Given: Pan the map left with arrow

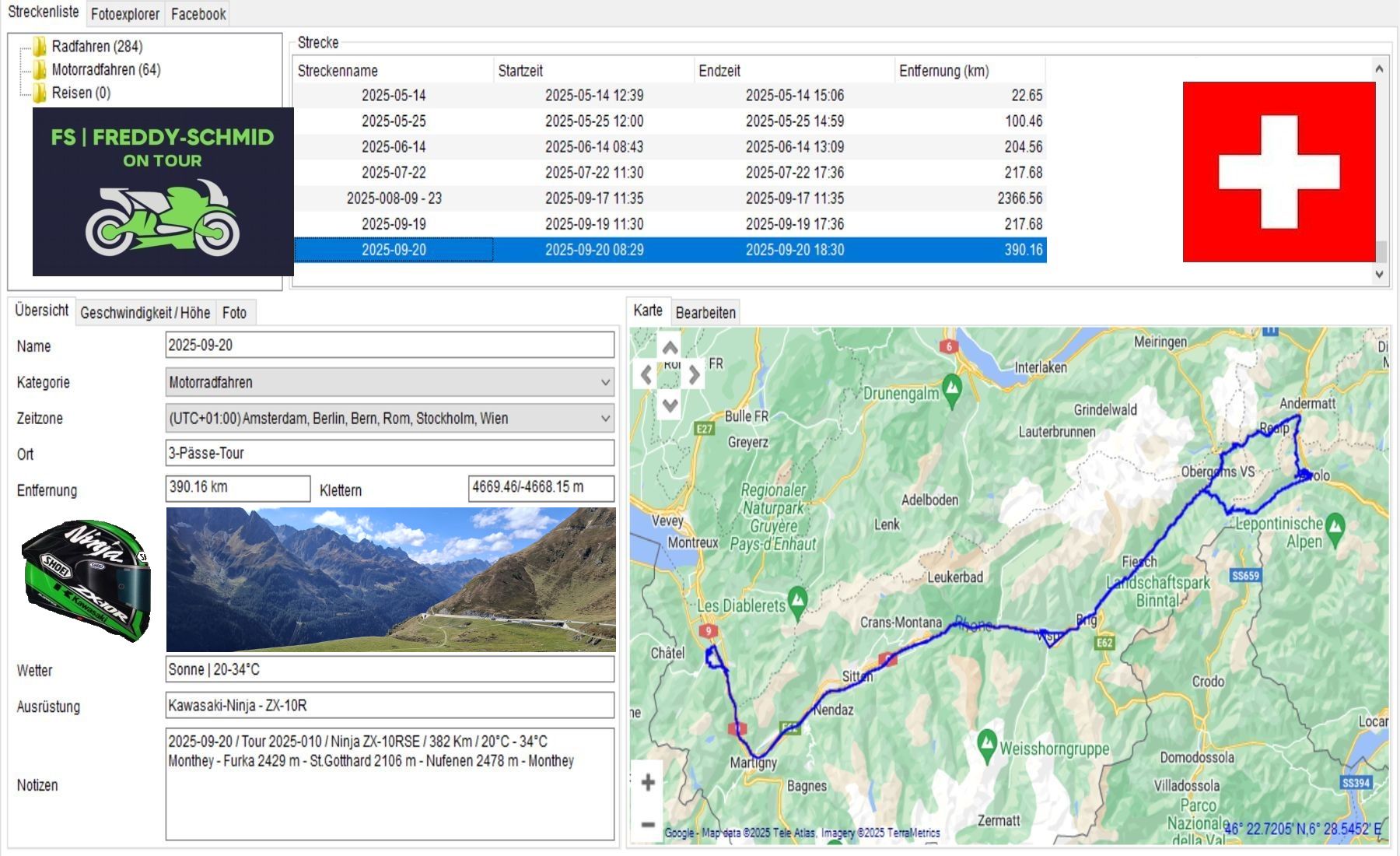Looking at the screenshot, I should [646, 375].
